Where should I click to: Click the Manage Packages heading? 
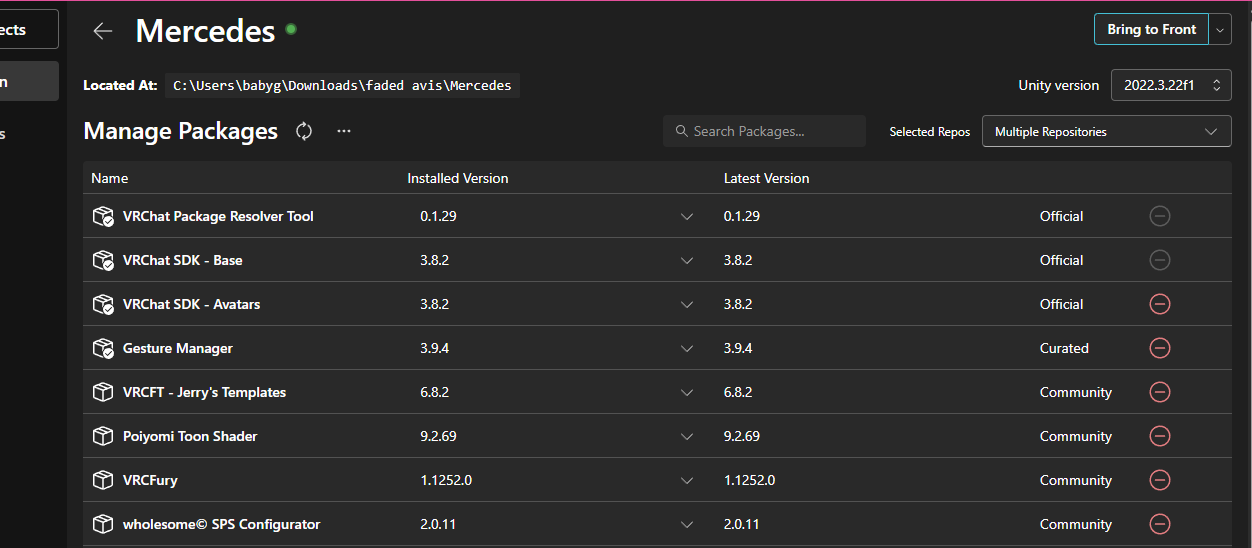181,131
